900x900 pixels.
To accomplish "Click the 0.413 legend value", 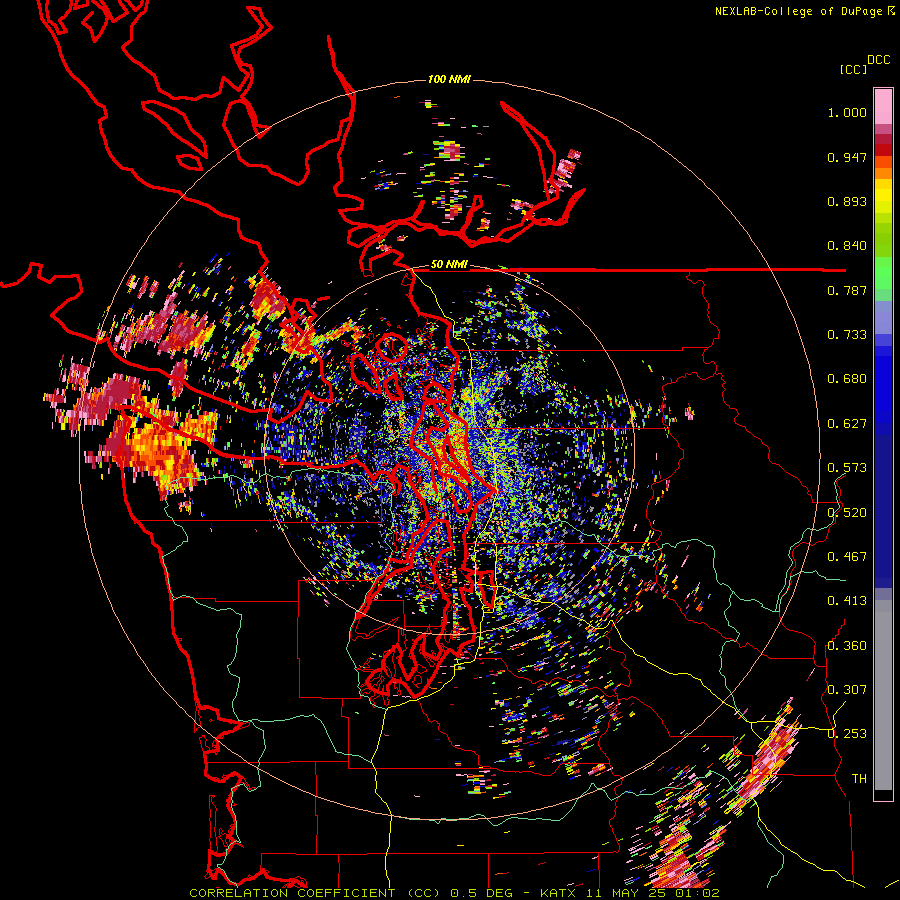I will click(847, 601).
